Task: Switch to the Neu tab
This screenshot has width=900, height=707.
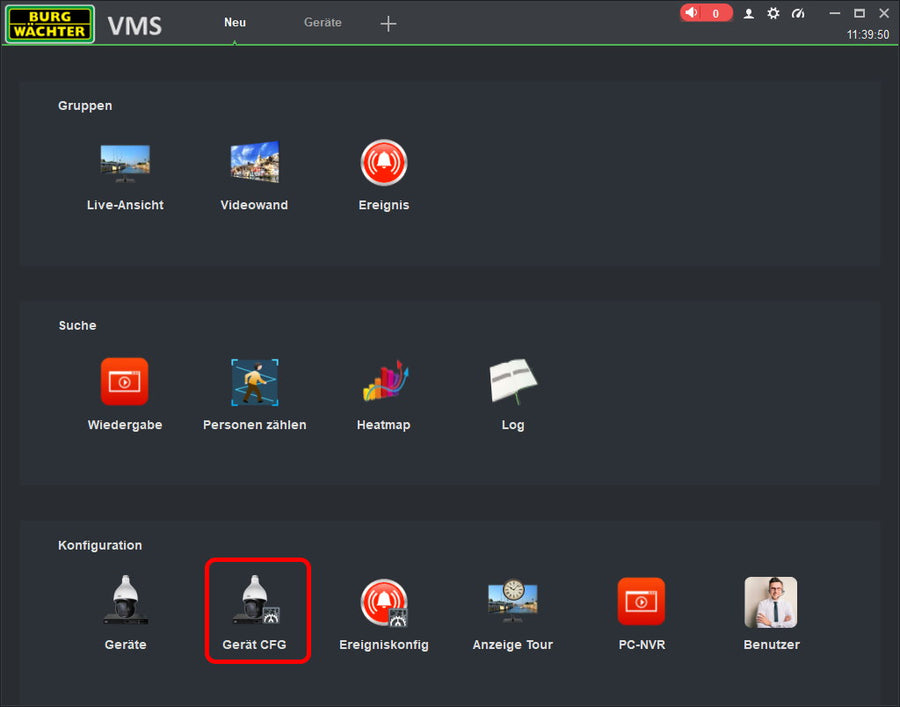Action: pyautogui.click(x=235, y=23)
